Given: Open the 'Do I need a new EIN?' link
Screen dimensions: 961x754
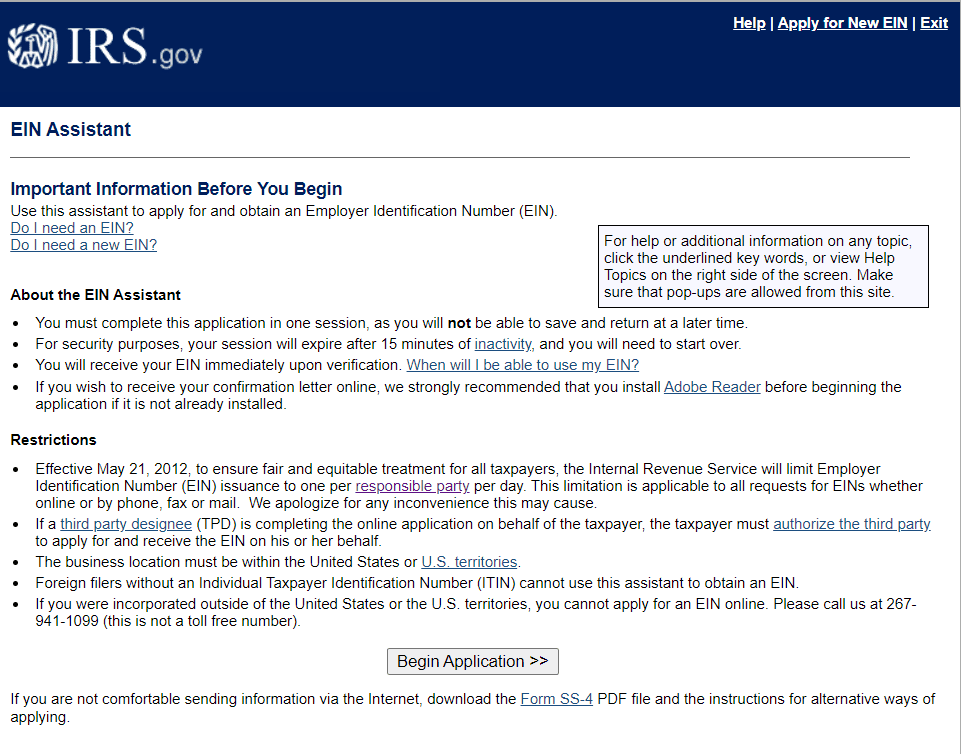Looking at the screenshot, I should pyautogui.click(x=83, y=245).
